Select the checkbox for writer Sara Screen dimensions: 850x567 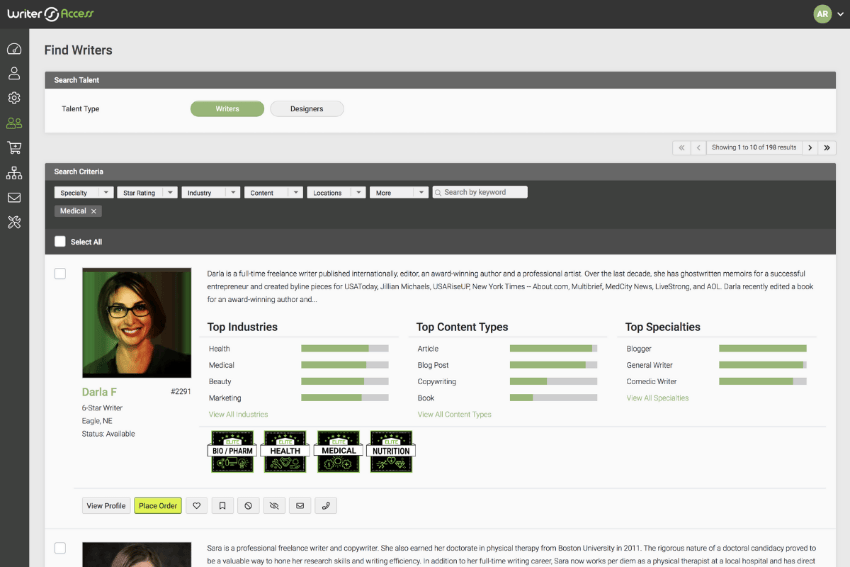60,548
